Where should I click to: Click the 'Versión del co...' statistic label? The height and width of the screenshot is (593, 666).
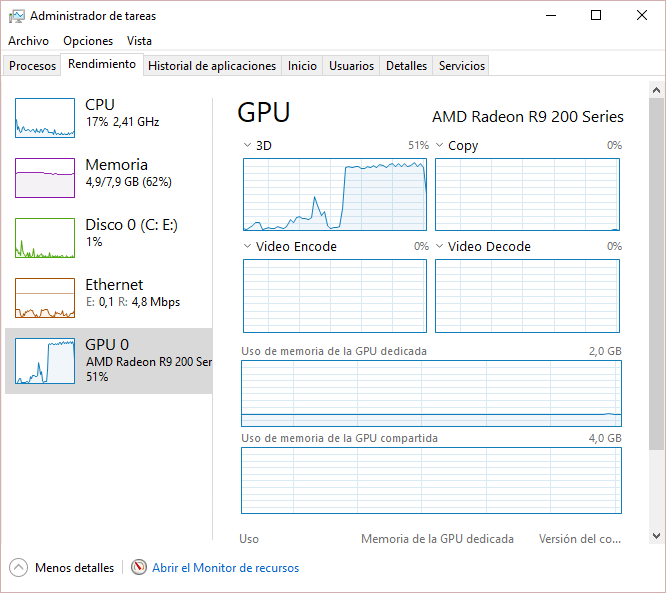pyautogui.click(x=580, y=539)
